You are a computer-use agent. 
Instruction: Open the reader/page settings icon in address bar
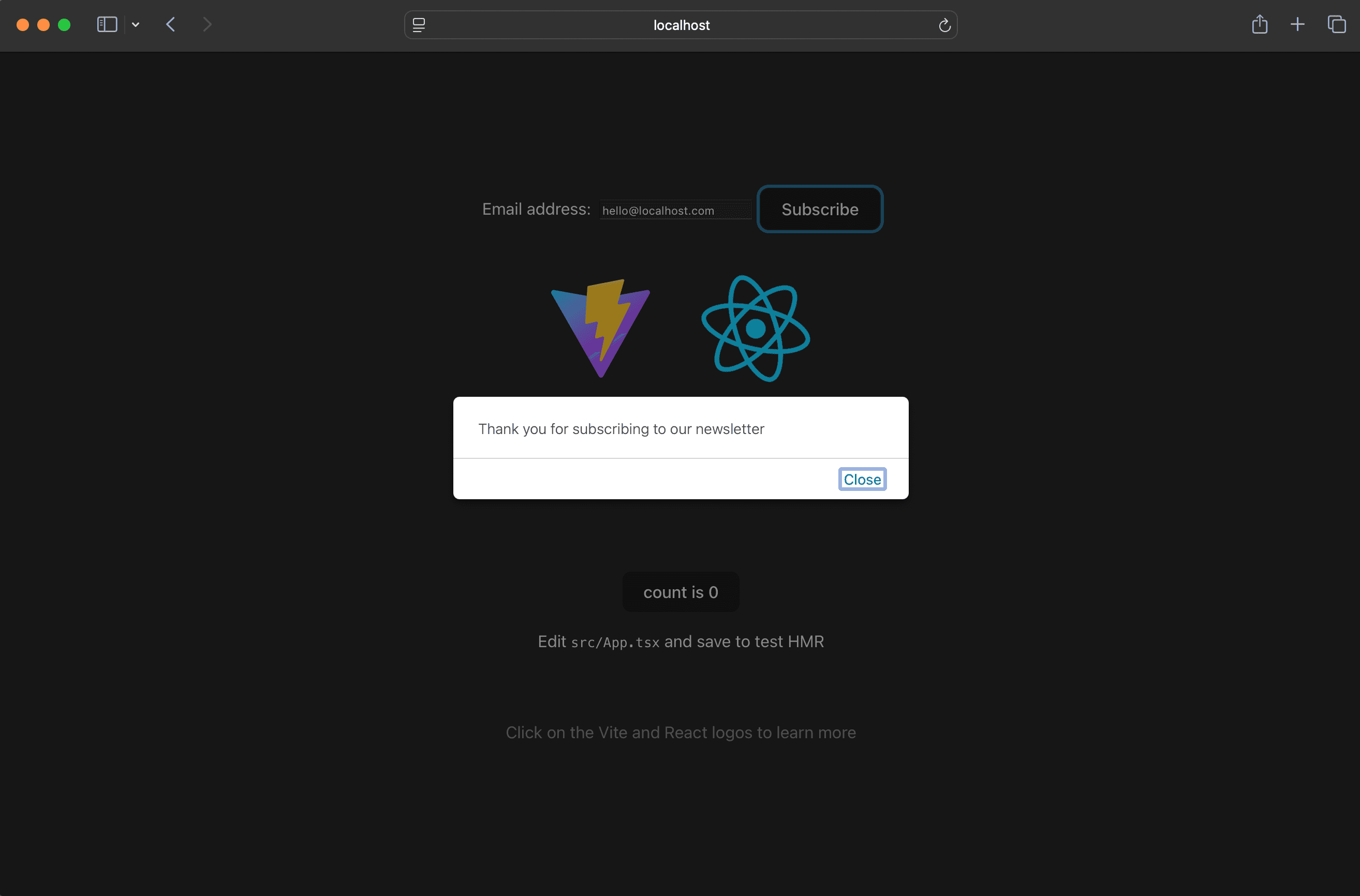point(419,25)
